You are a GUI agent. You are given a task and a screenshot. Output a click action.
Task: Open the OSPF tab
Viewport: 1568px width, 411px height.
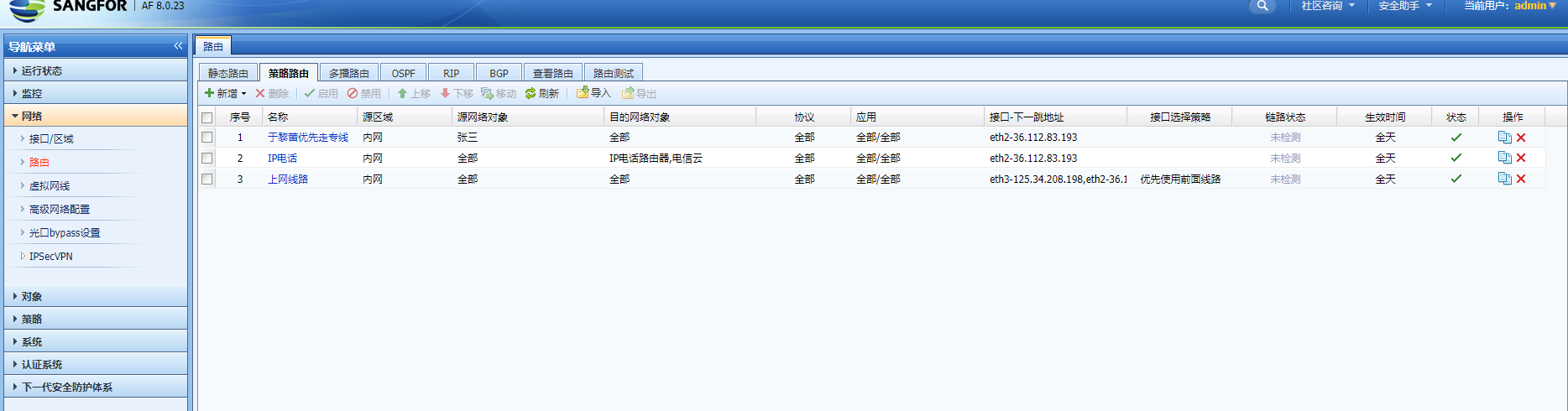(x=404, y=73)
